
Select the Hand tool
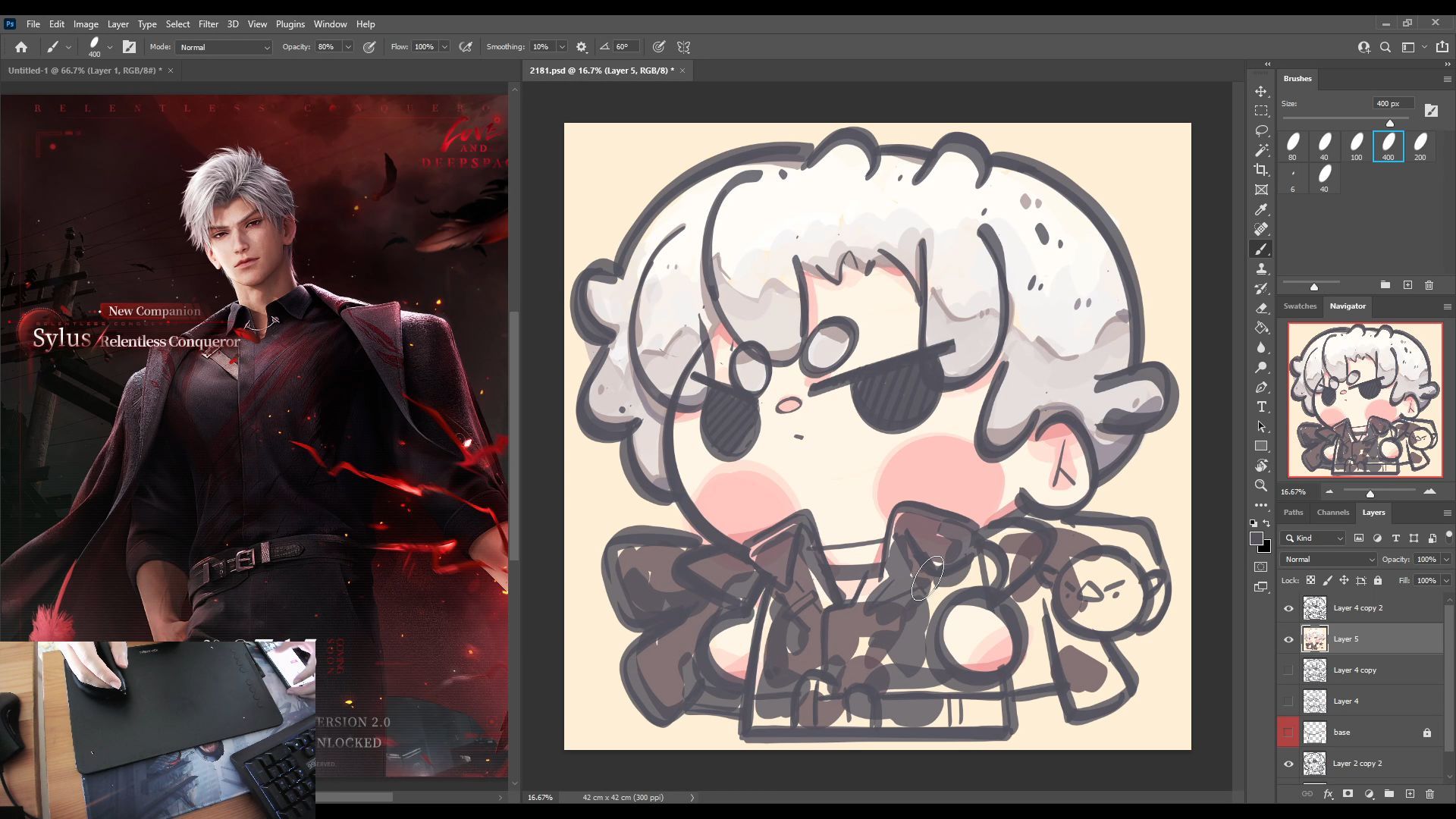pos(1261,466)
